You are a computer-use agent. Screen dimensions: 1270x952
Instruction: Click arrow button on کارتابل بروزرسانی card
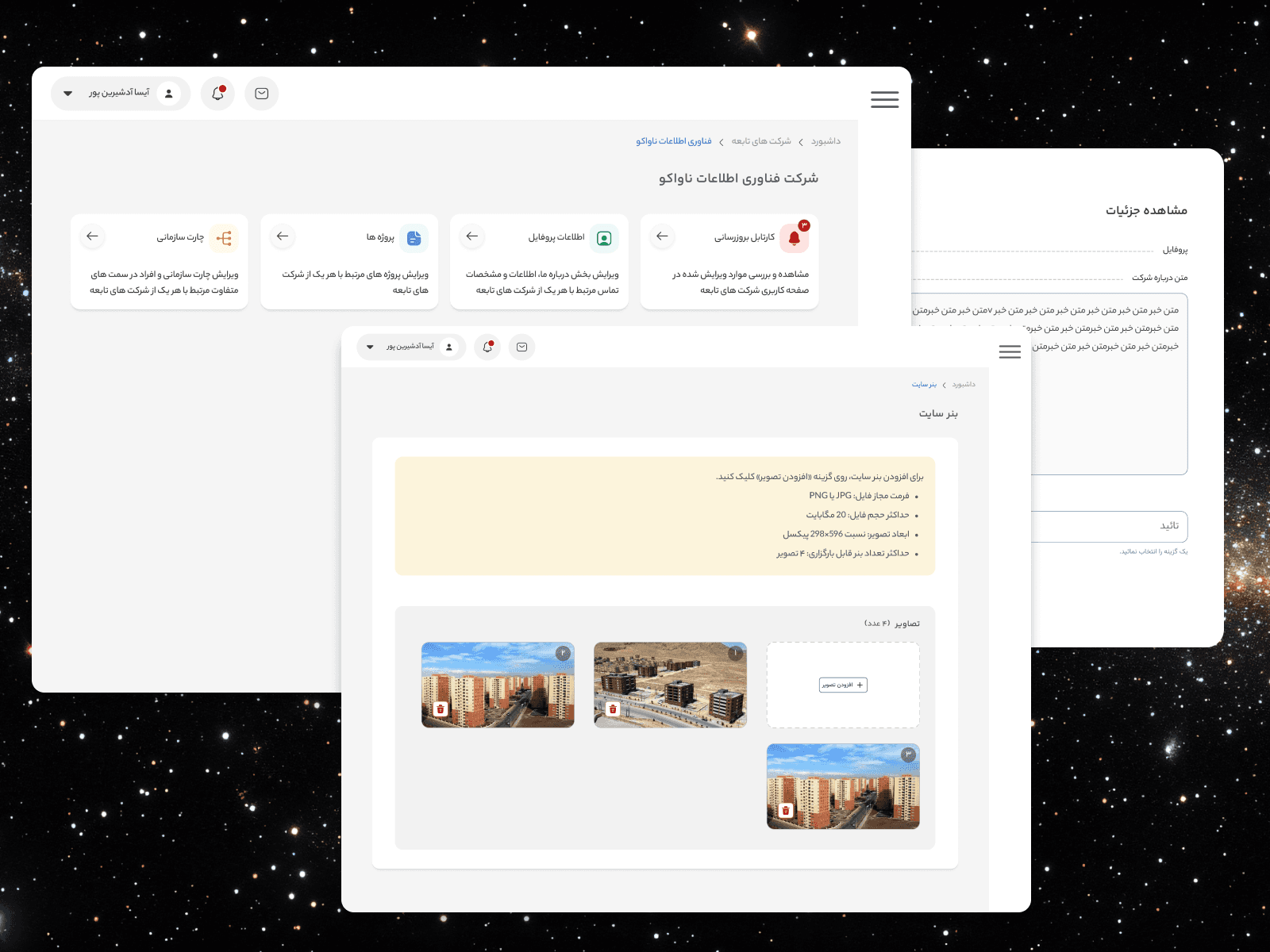(x=662, y=236)
